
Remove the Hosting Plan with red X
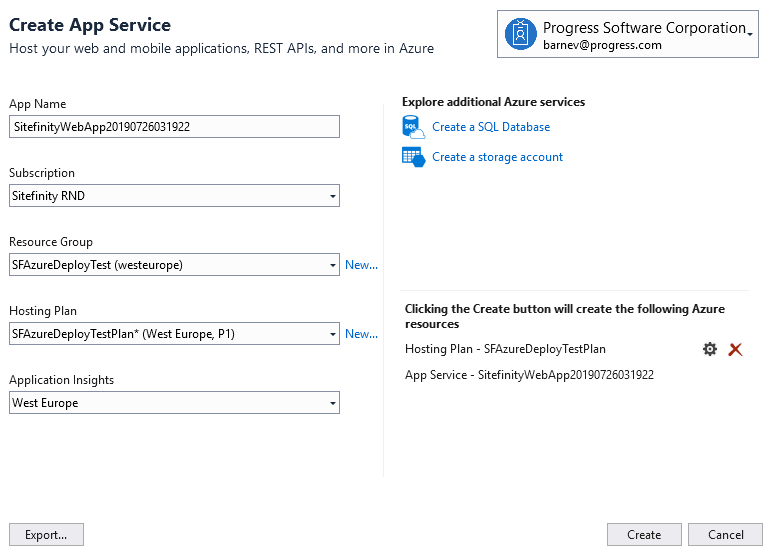(x=736, y=349)
